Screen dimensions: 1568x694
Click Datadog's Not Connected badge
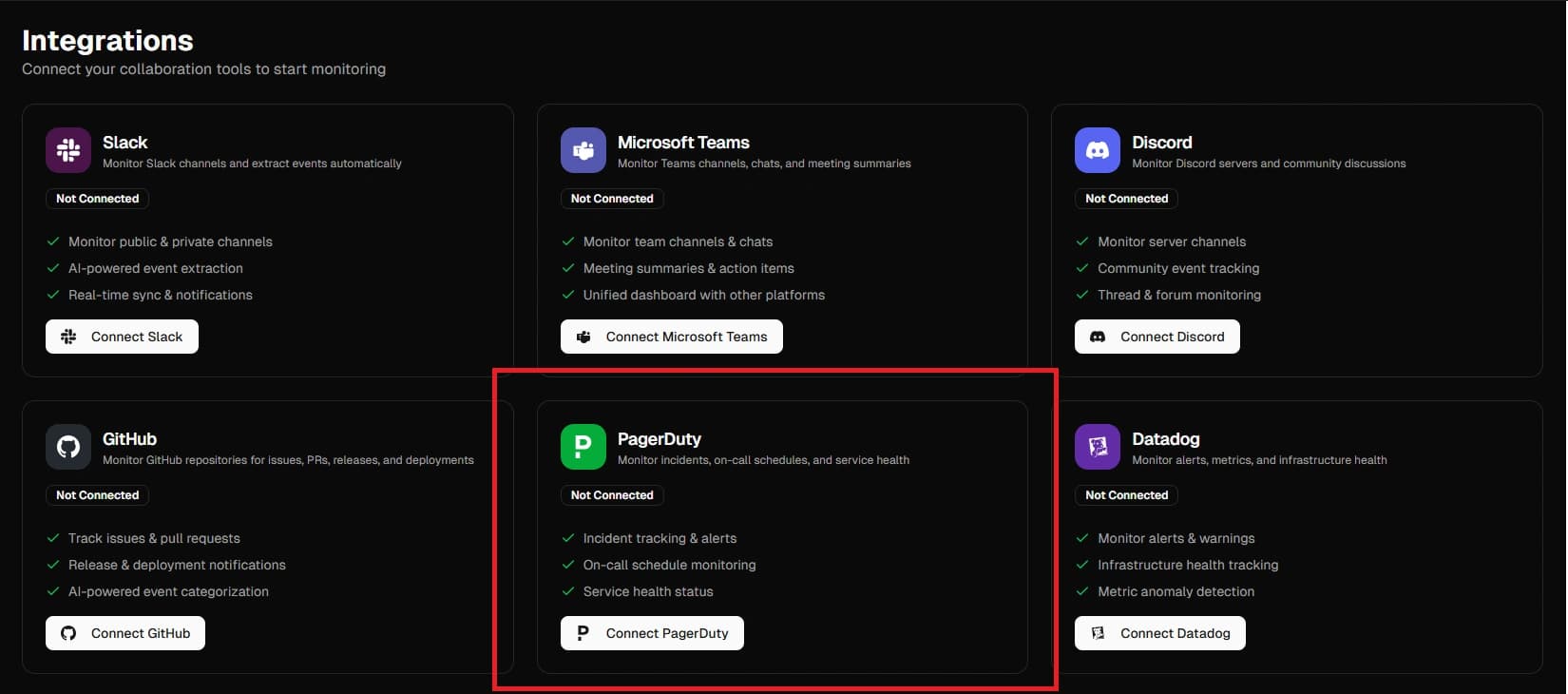pos(1127,495)
